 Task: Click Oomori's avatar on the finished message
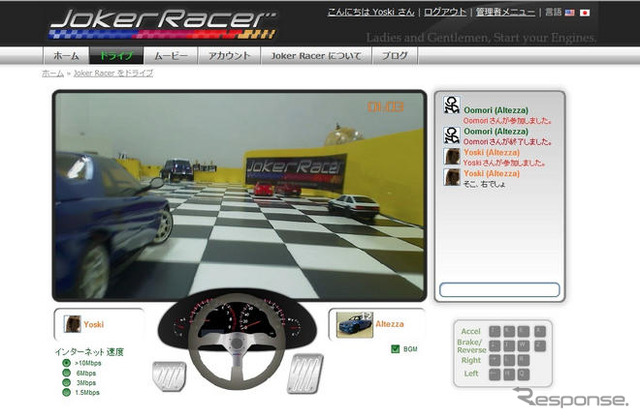tap(452, 135)
